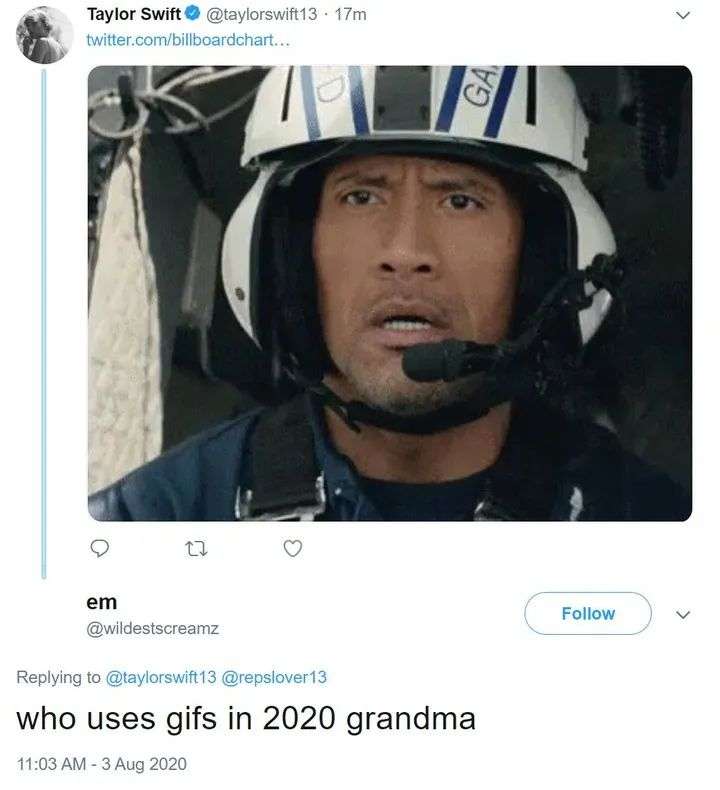The image size is (720, 790).
Task: Click the em display name
Action: coord(102,602)
